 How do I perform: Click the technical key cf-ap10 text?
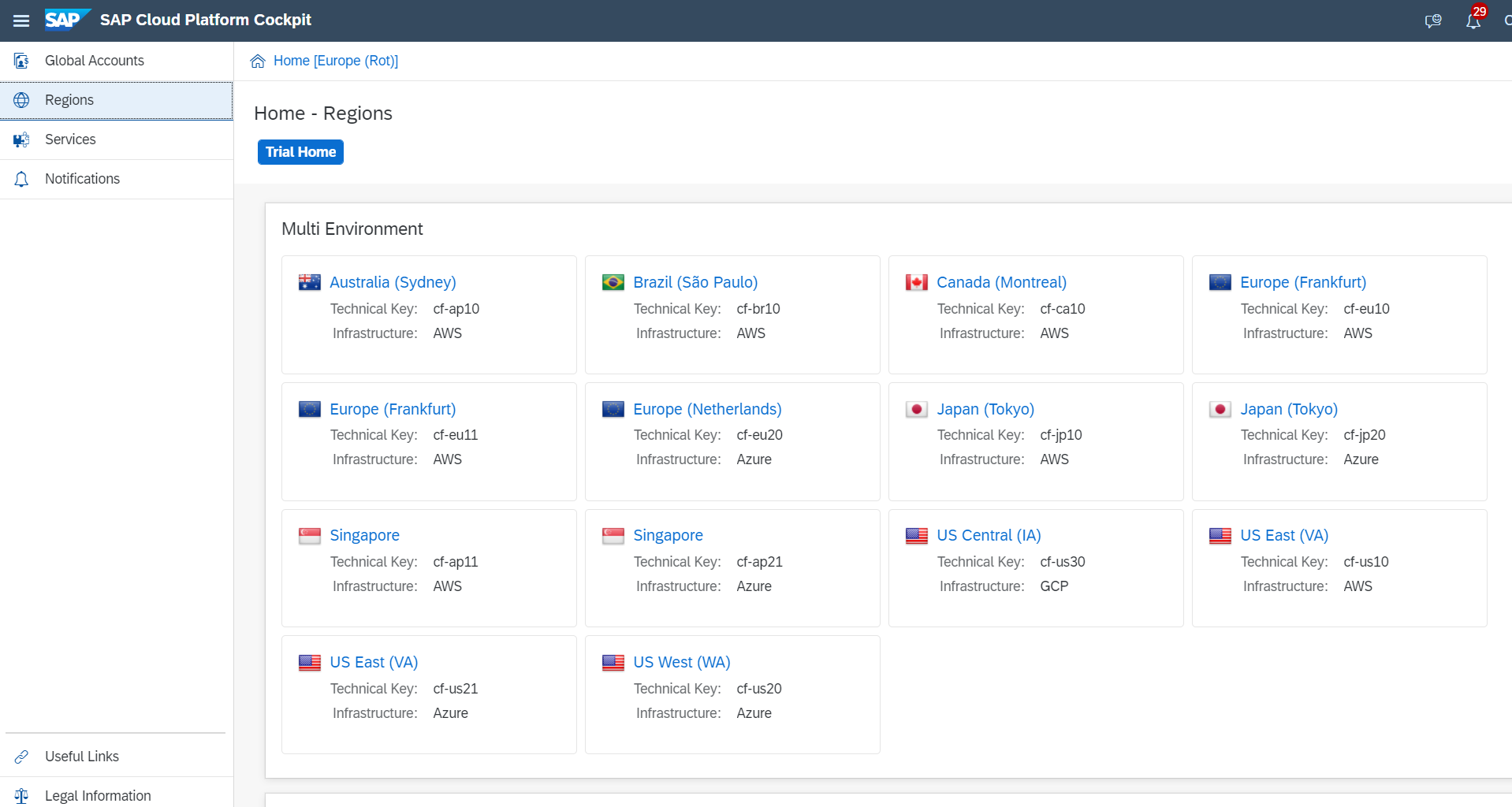(x=456, y=309)
